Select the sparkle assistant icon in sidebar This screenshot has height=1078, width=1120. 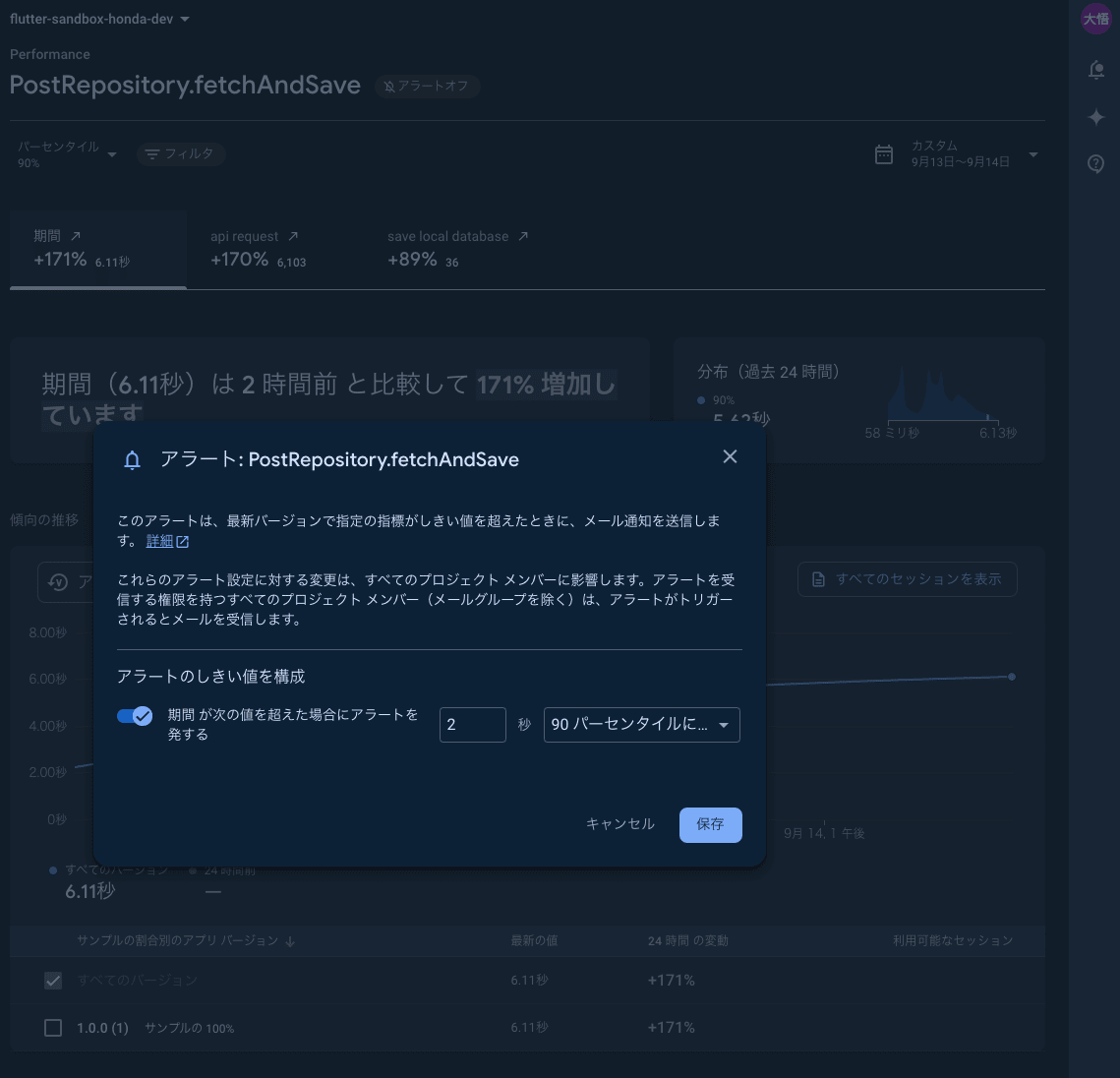coord(1095,116)
